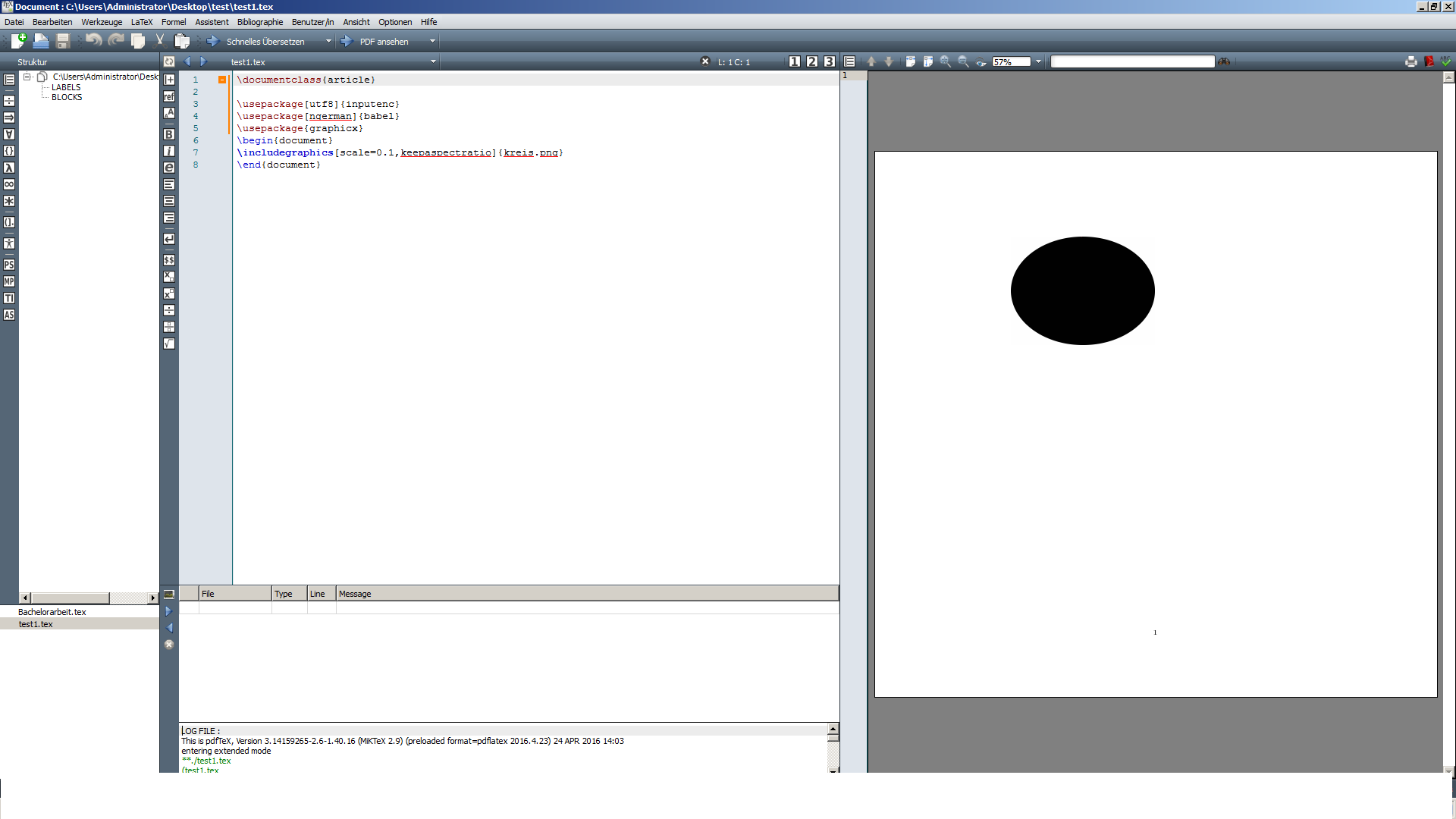
Task: Collapse the structure tree root node
Action: 27,77
